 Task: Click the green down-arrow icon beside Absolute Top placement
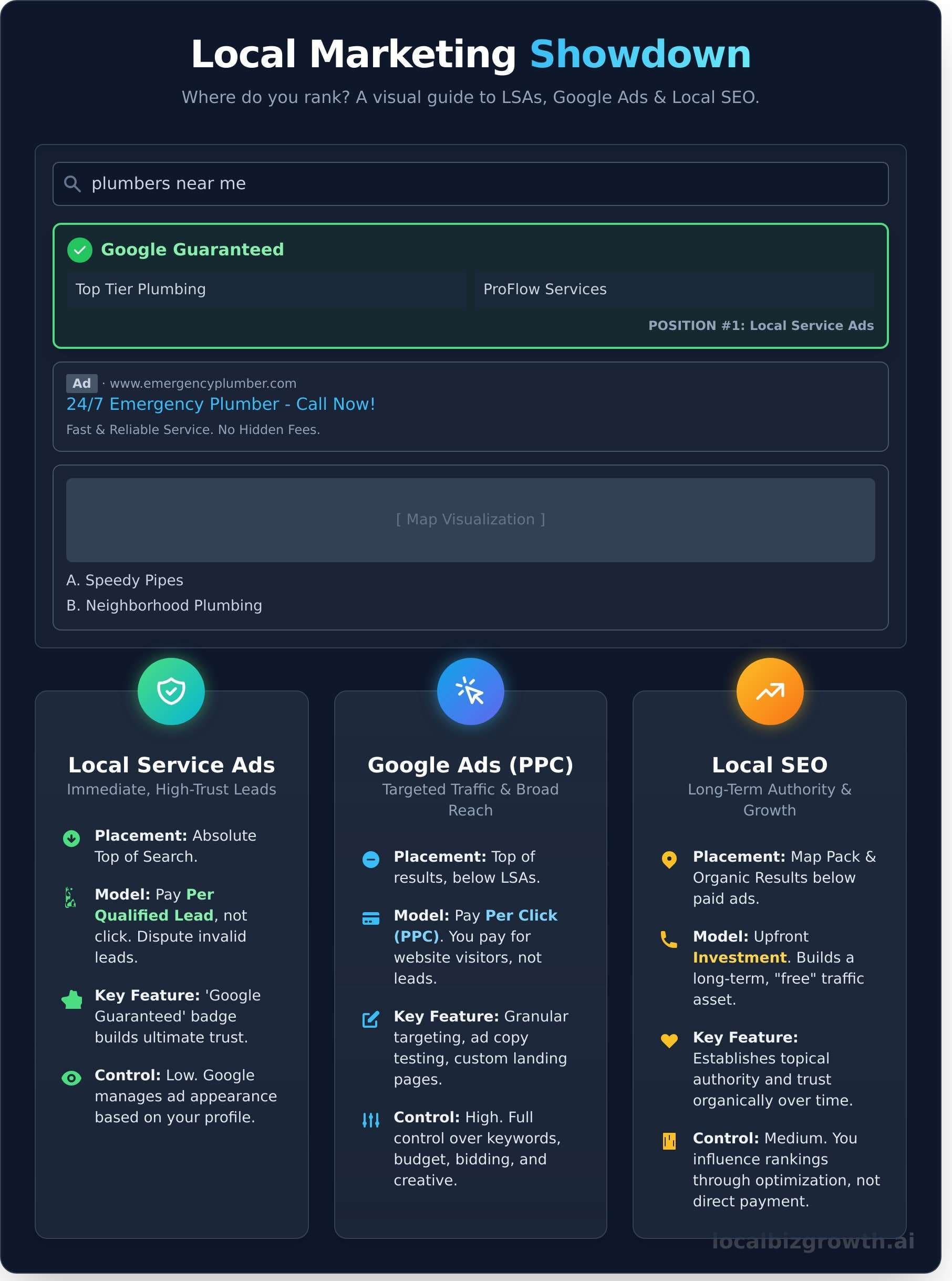[71, 838]
